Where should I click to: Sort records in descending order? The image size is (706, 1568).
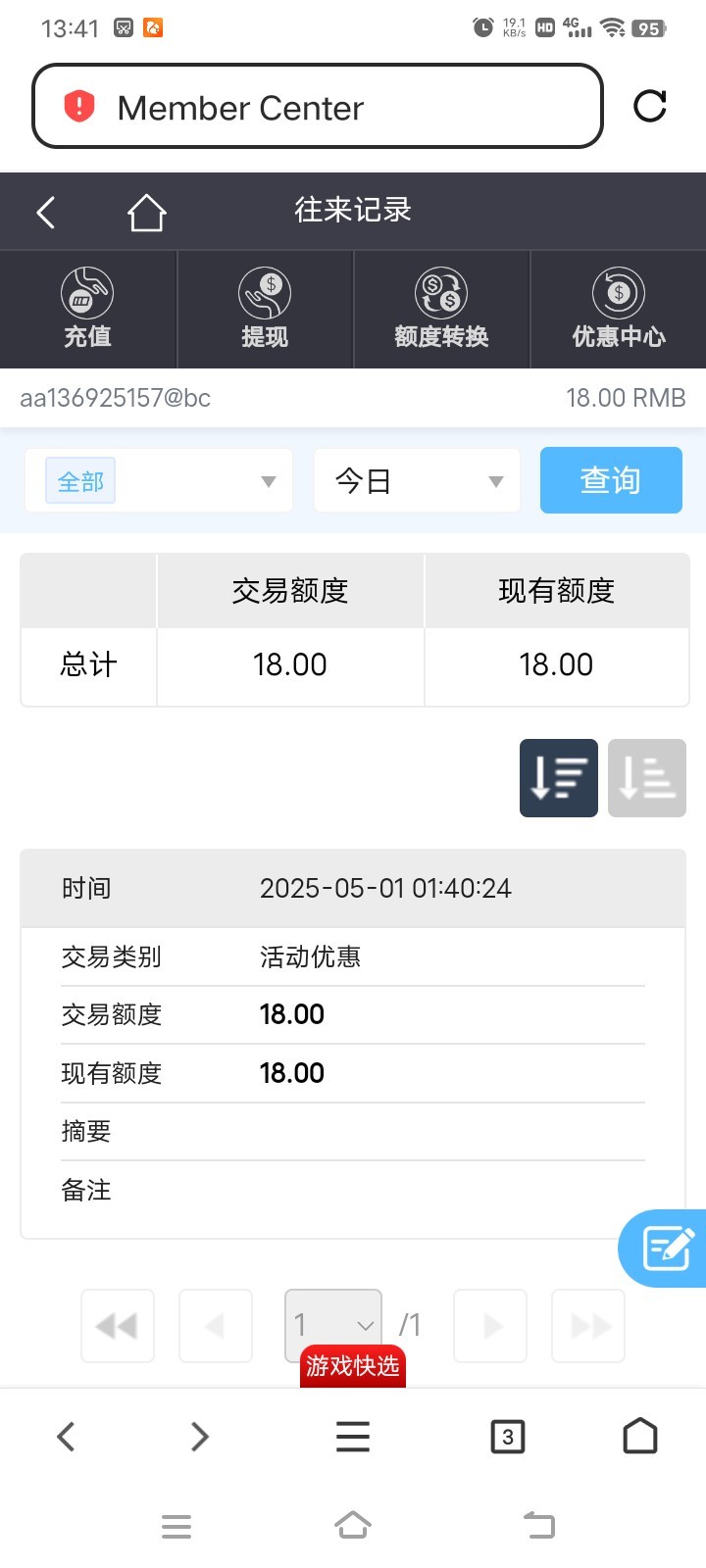[x=559, y=778]
